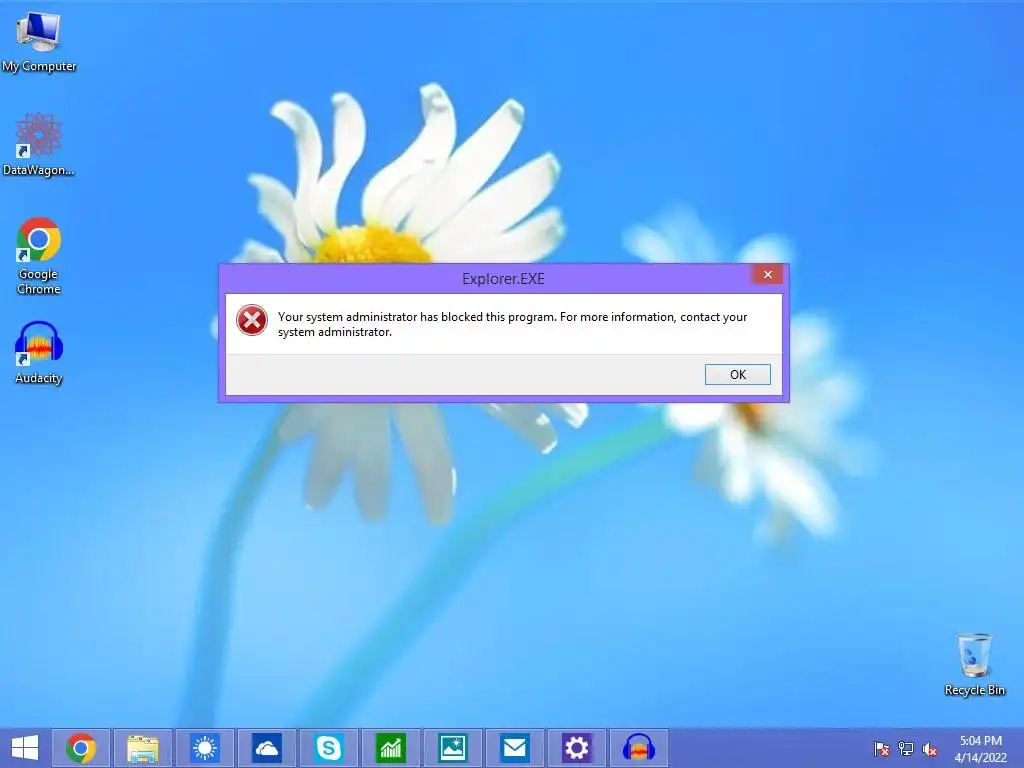Click the Windows Start button
Image resolution: width=1024 pixels, height=768 pixels.
[x=25, y=748]
